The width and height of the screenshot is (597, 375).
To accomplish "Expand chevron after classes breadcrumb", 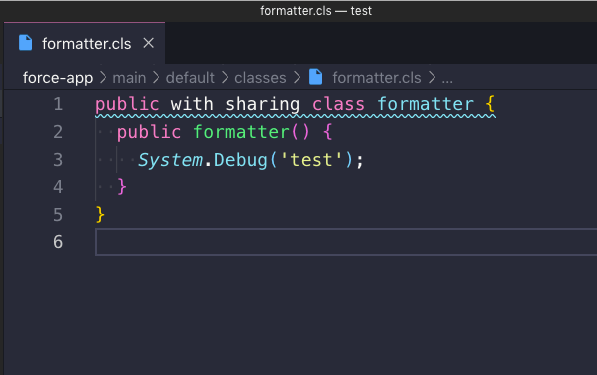I will tap(297, 78).
